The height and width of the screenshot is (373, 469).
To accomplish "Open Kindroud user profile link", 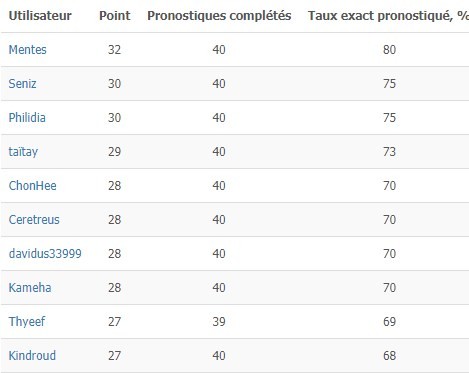I will pyautogui.click(x=32, y=356).
